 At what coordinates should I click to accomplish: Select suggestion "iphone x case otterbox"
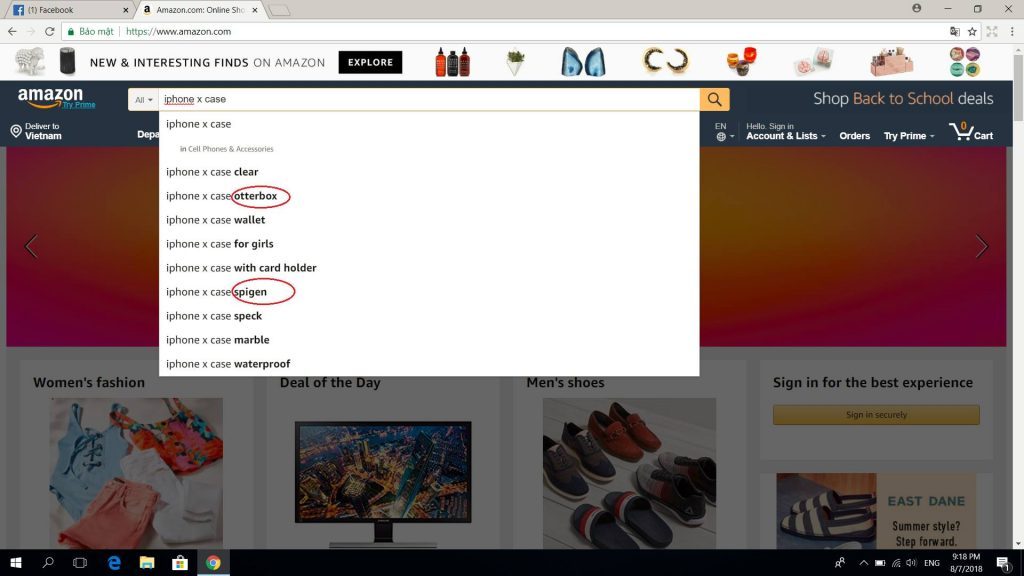click(429, 196)
